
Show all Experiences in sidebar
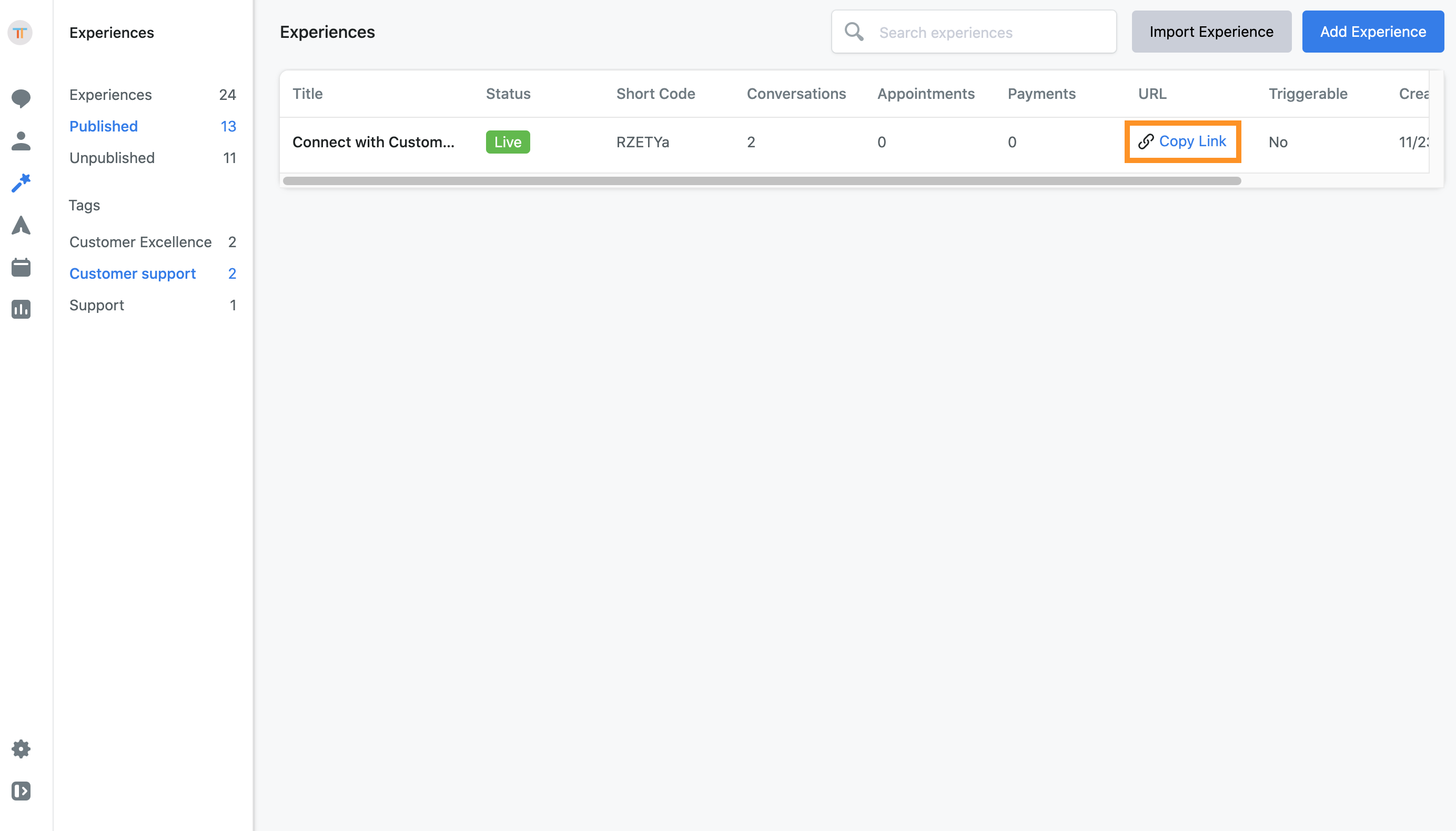point(153,95)
